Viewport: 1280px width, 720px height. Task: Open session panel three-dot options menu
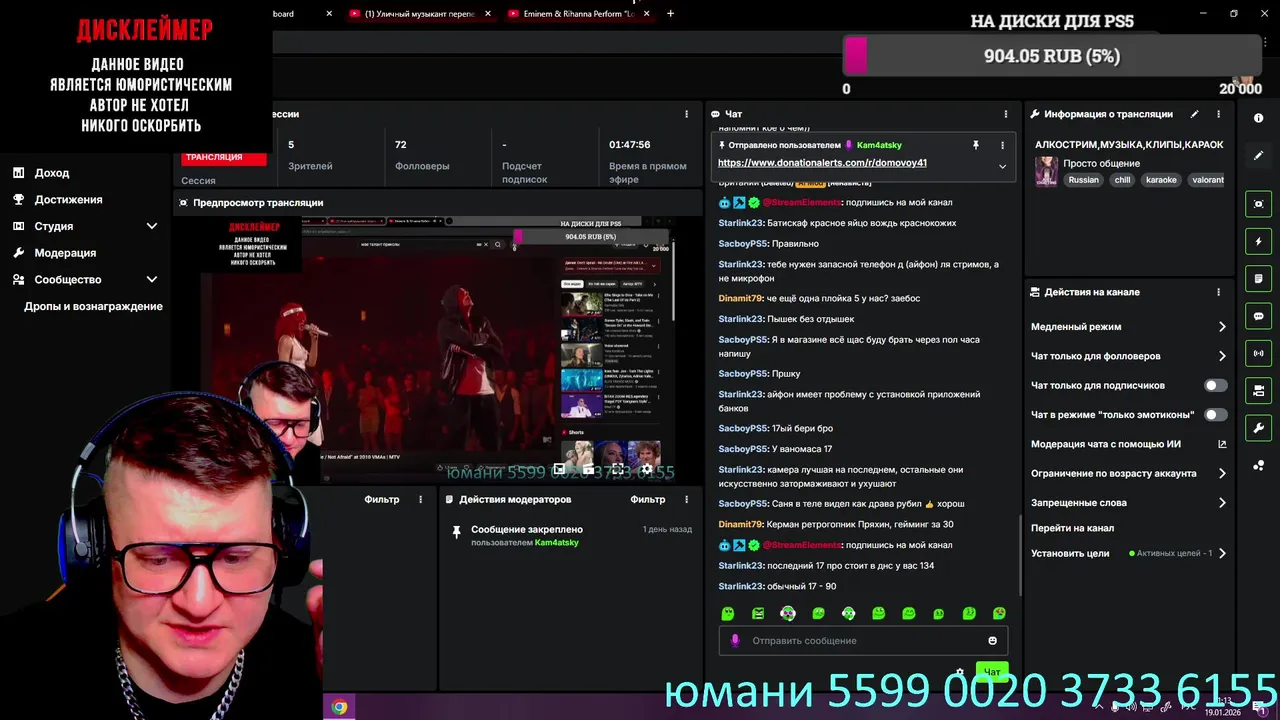tap(686, 114)
